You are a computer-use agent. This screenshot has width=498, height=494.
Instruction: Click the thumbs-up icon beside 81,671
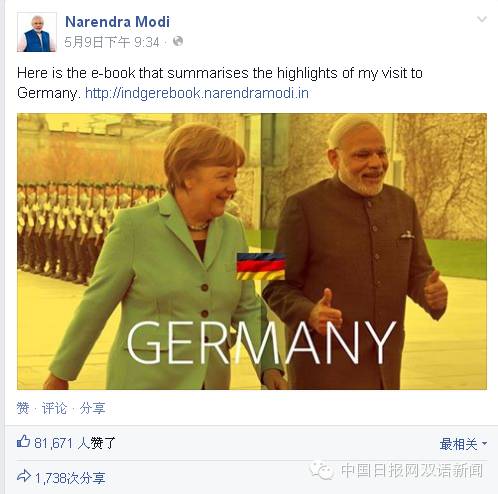point(23,442)
